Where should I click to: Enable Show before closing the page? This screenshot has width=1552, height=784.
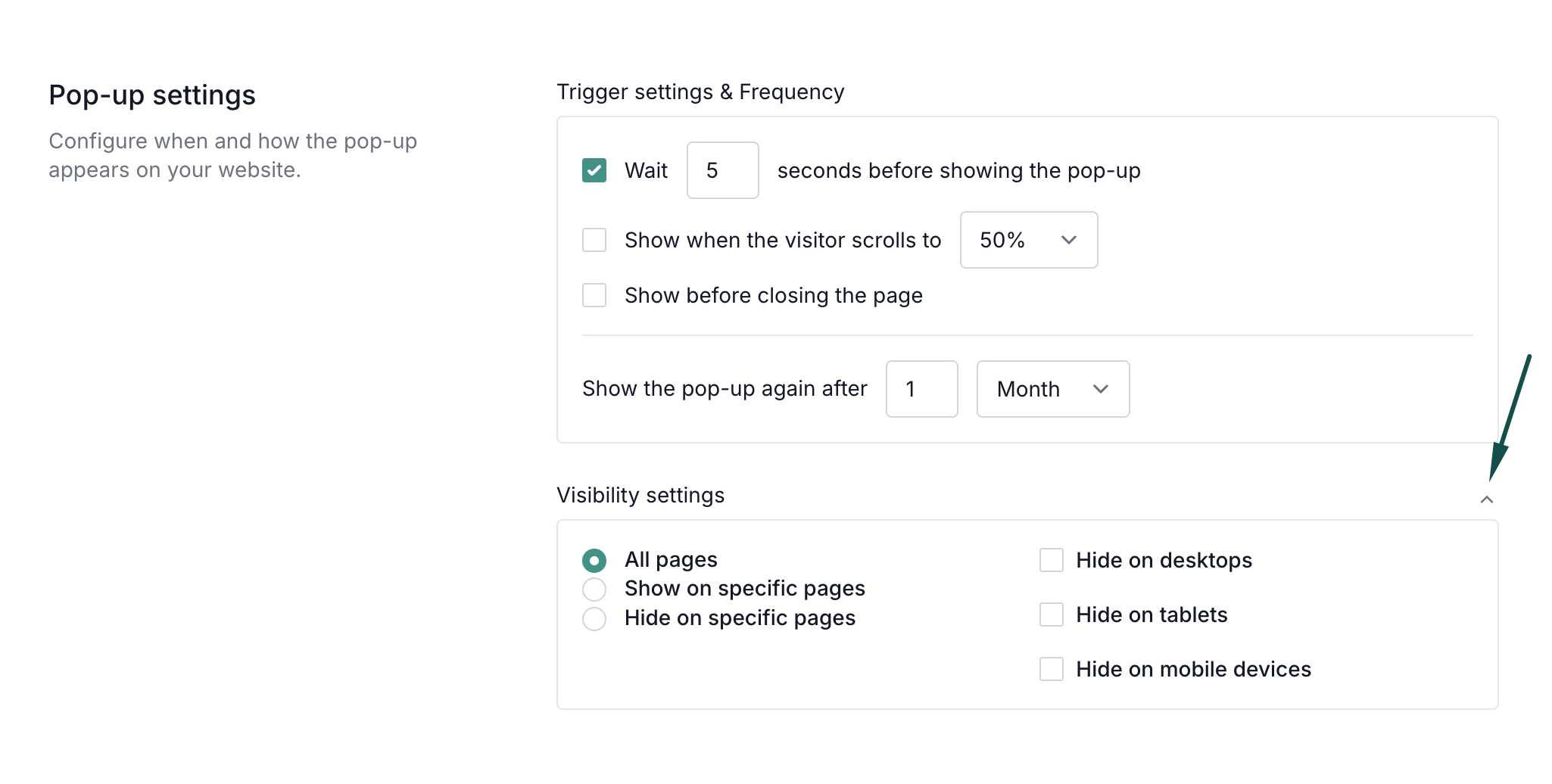tap(594, 295)
